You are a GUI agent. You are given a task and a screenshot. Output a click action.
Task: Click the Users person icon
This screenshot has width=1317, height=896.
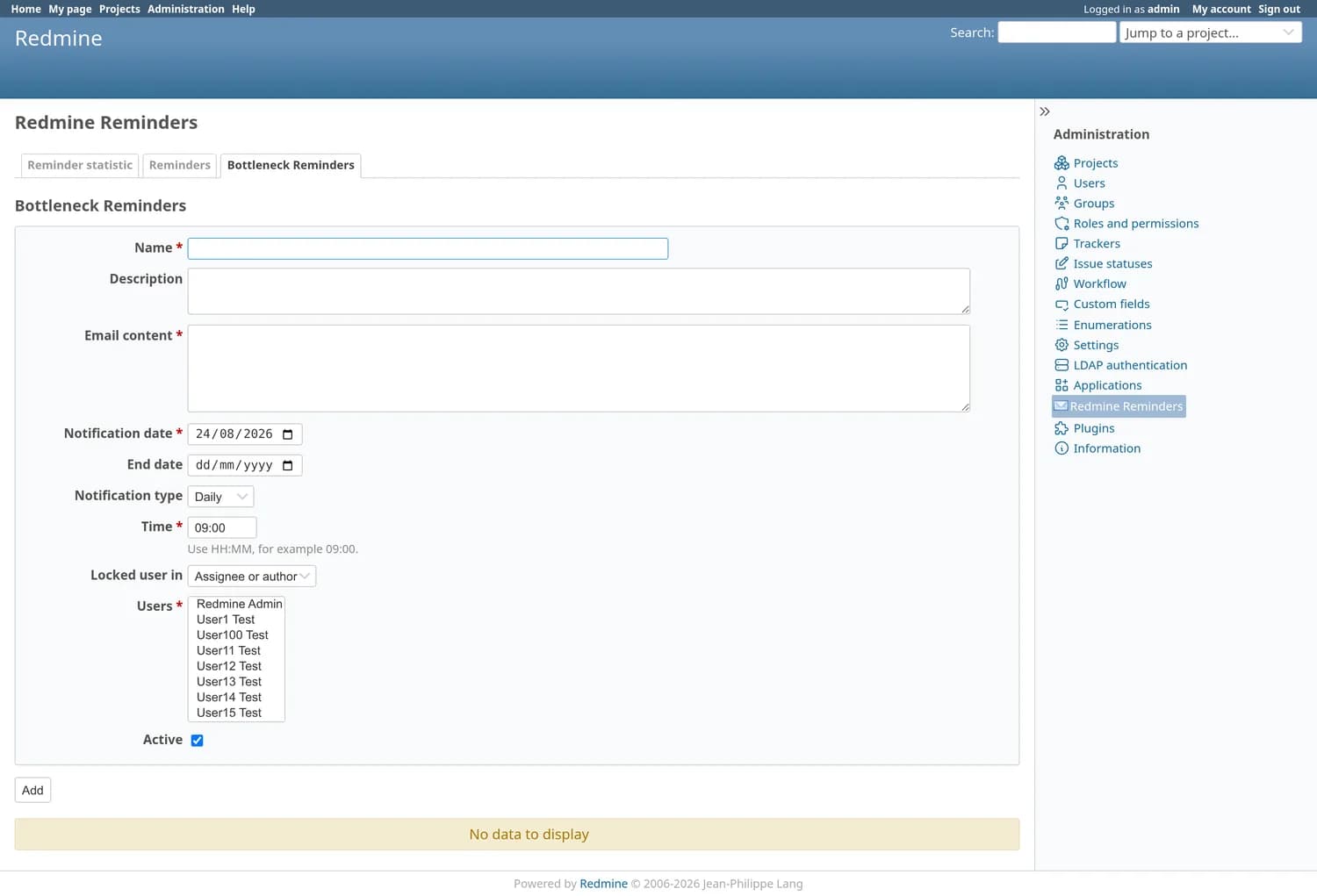click(x=1062, y=183)
